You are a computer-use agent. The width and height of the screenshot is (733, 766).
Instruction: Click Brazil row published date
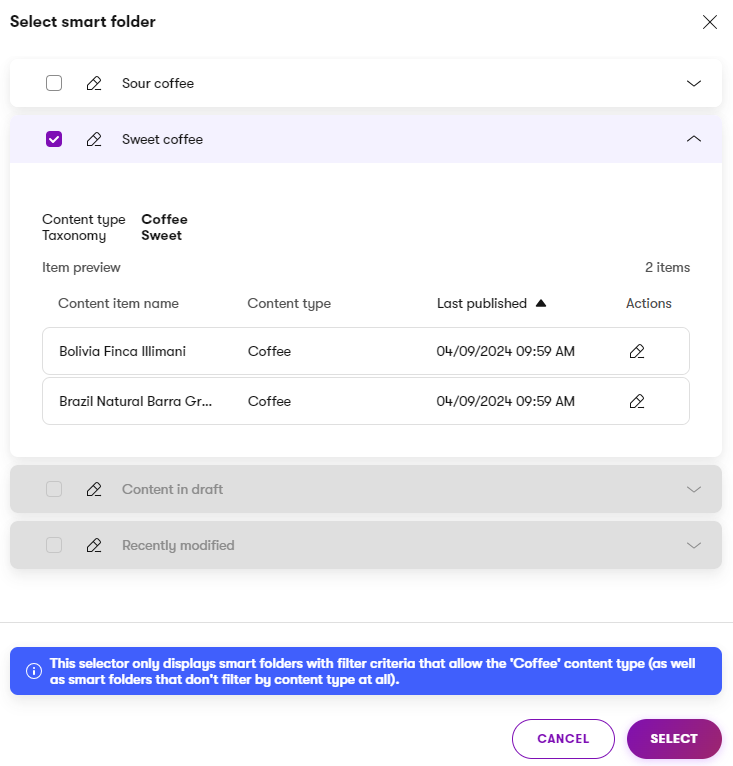coord(505,402)
